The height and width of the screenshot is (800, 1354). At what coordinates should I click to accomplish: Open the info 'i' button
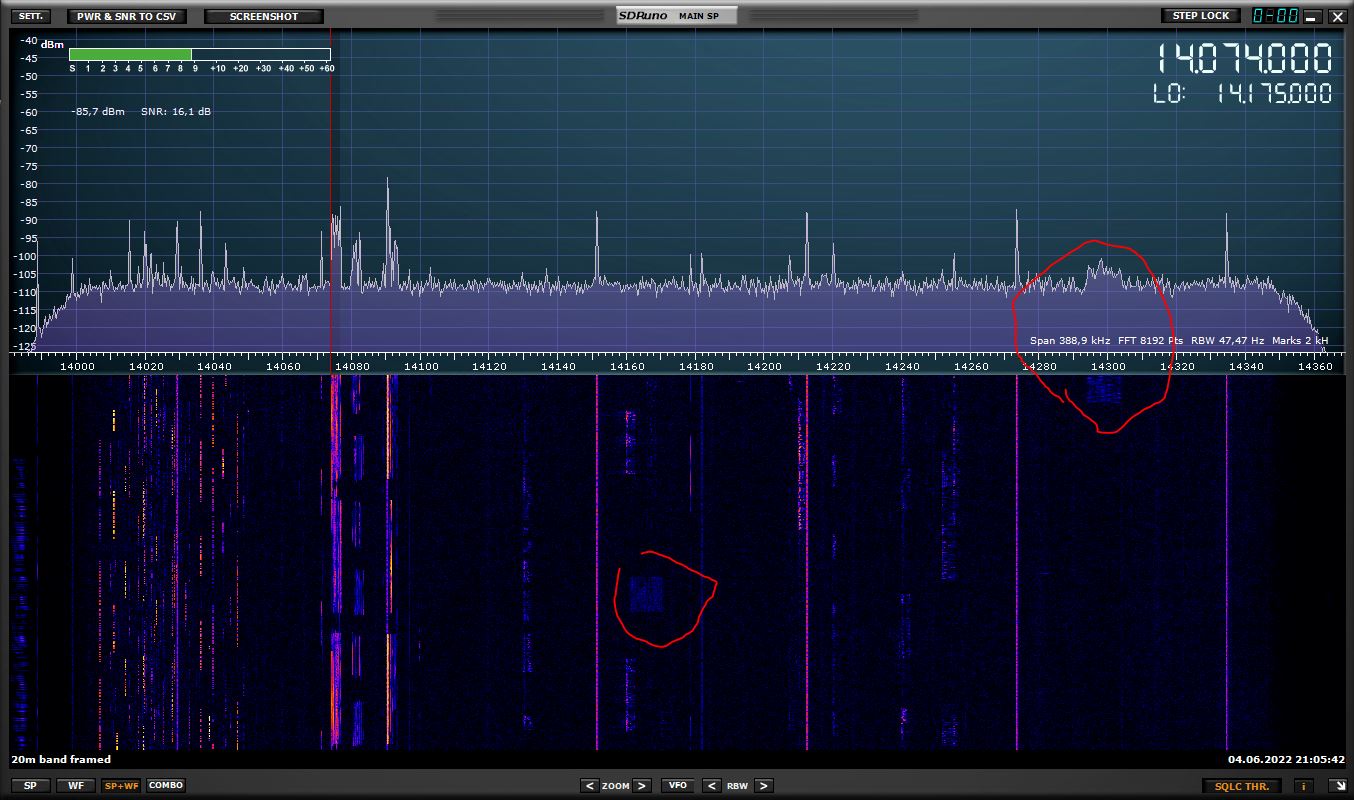(x=1304, y=786)
